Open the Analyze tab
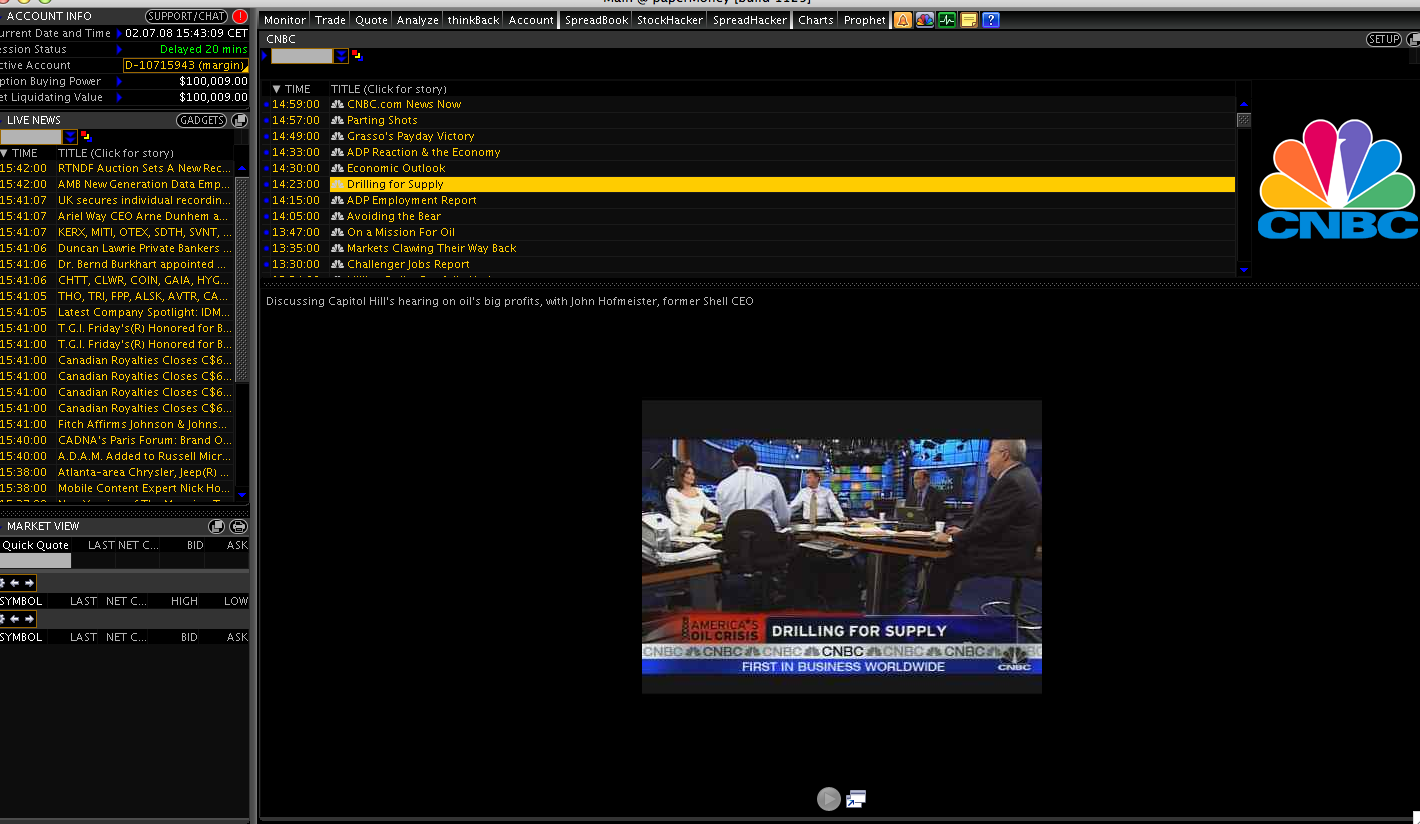 point(418,20)
